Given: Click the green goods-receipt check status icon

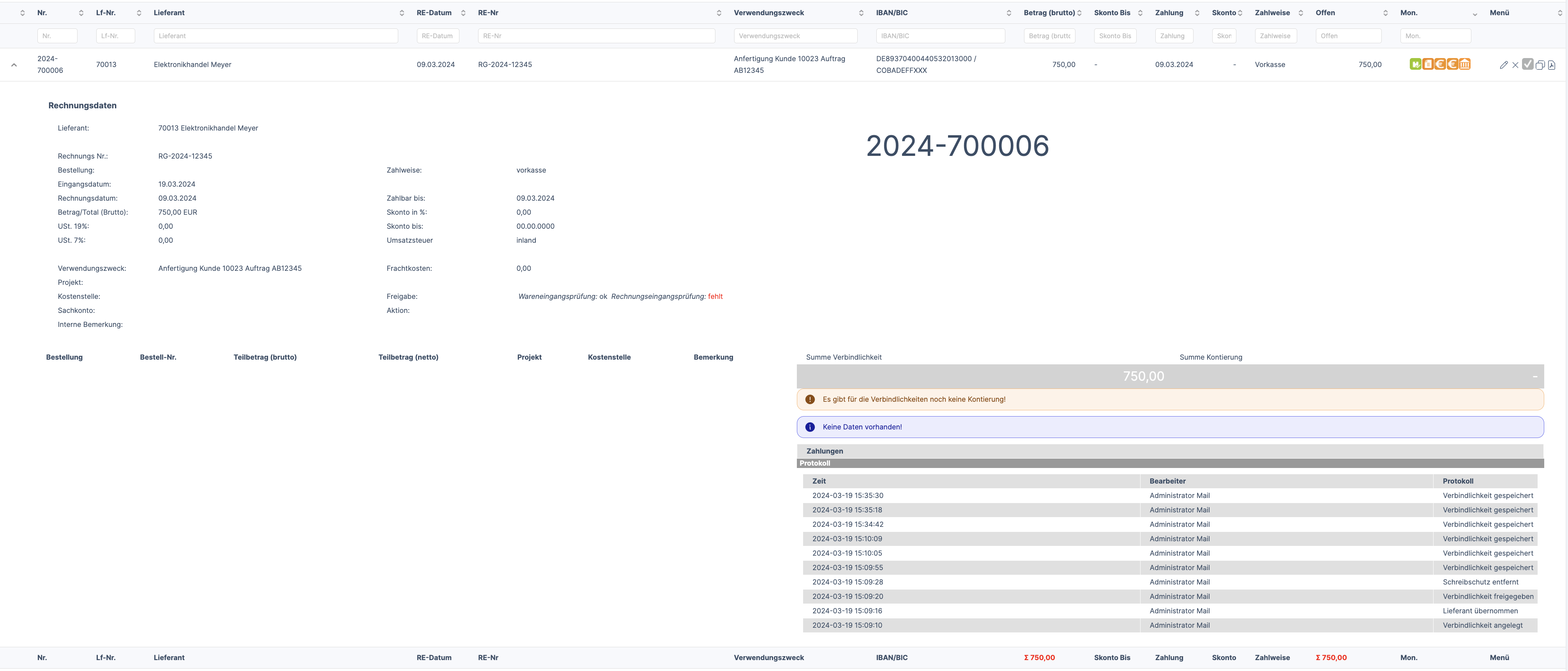Looking at the screenshot, I should [1416, 64].
